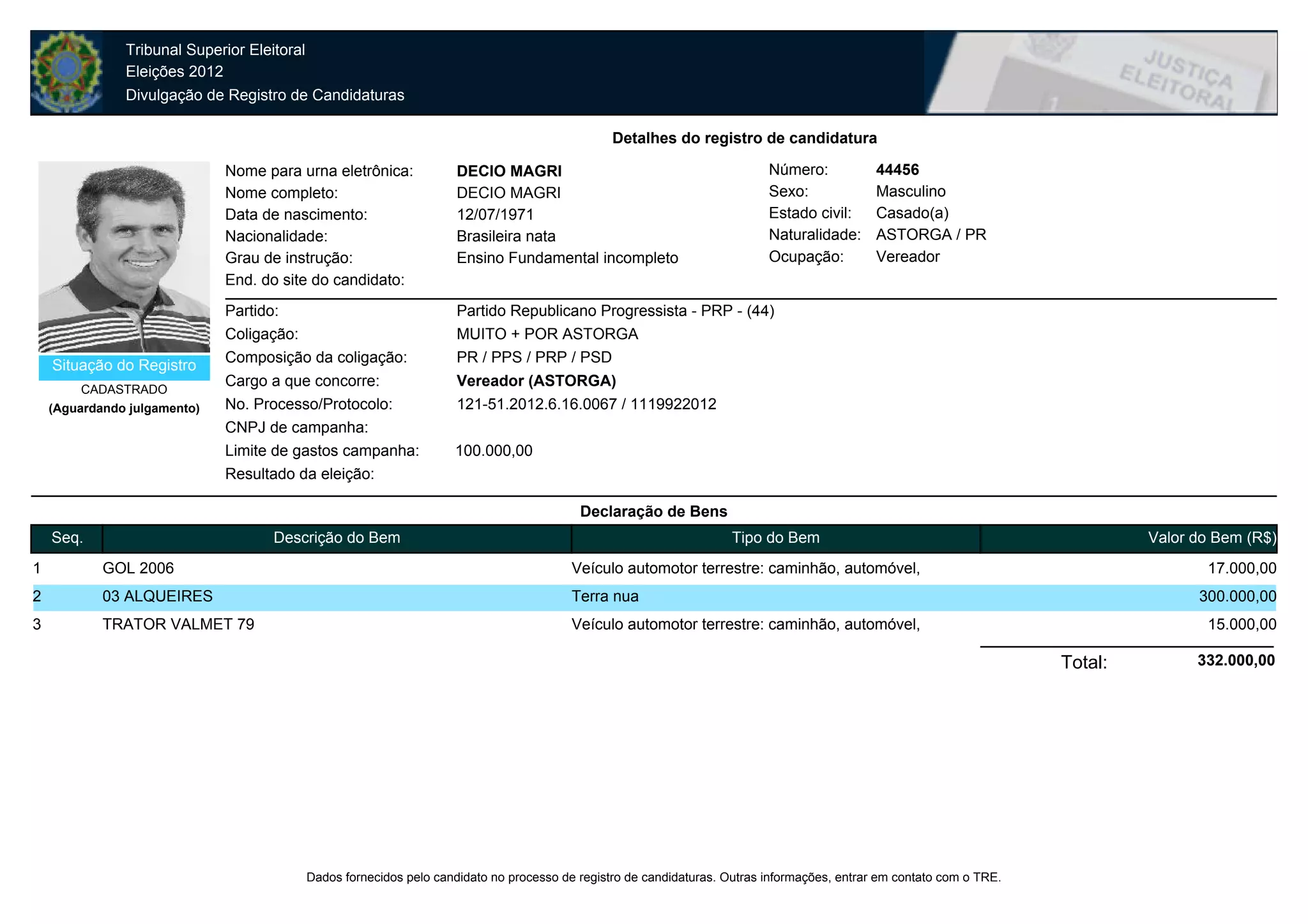
Task: Click the Descrição do Bem column header
Action: pos(337,538)
